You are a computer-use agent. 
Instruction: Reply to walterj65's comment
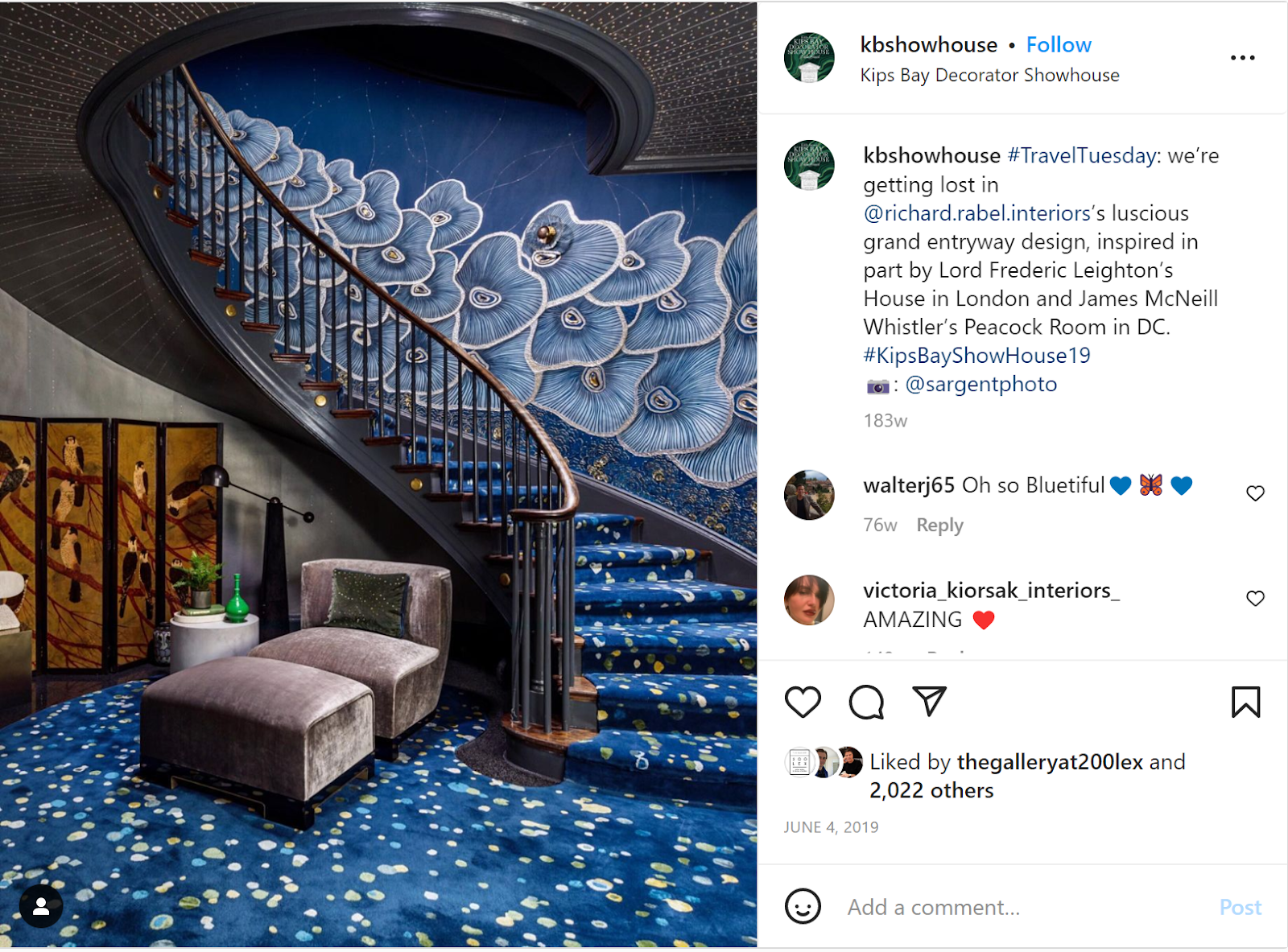pos(939,525)
